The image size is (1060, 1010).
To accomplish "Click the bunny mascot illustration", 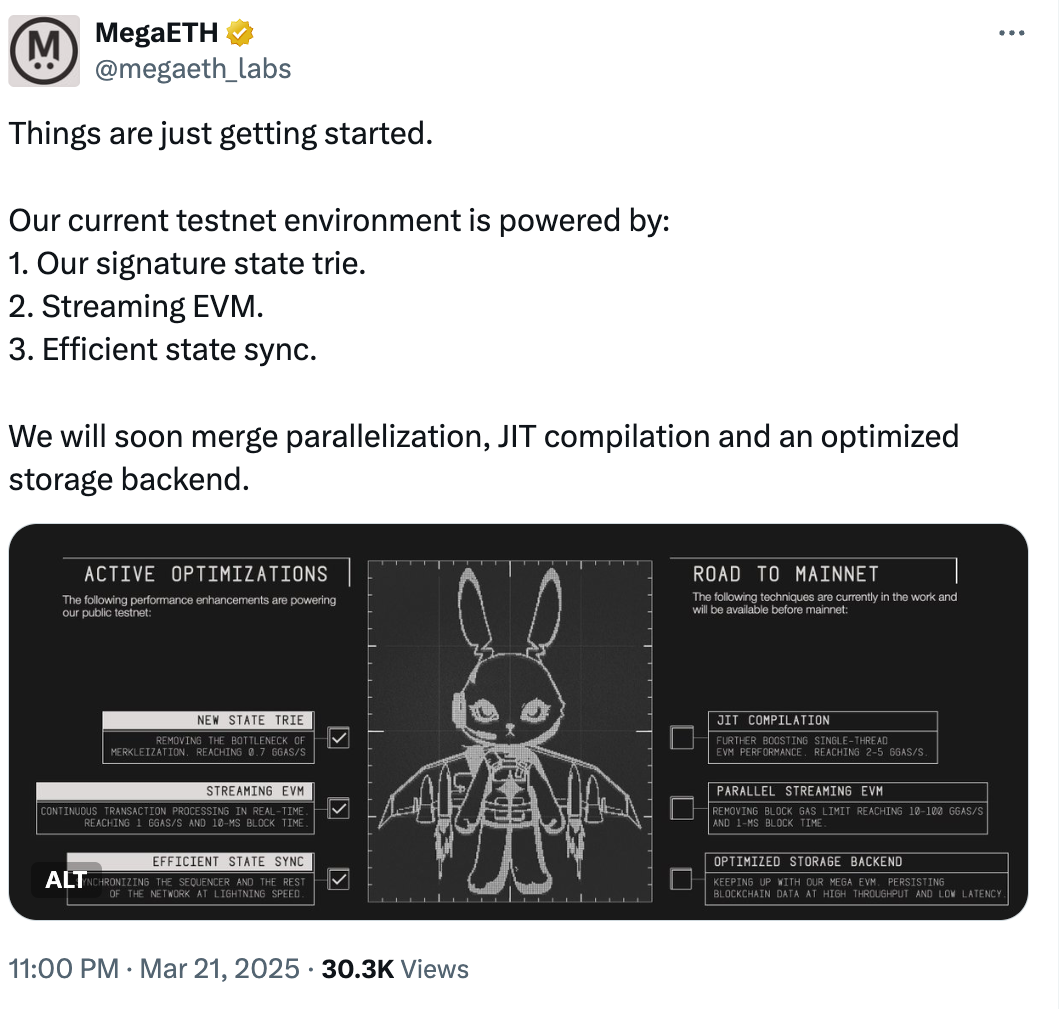I will click(x=509, y=730).
